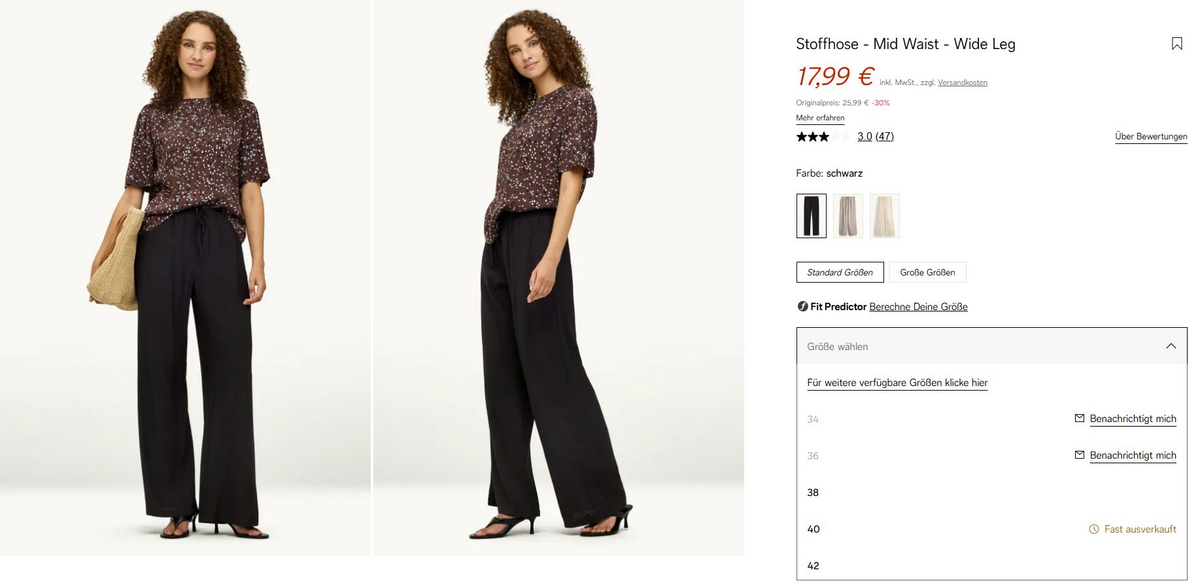Select the grey trousers color swatch
This screenshot has width=1200, height=583.
pos(848,216)
